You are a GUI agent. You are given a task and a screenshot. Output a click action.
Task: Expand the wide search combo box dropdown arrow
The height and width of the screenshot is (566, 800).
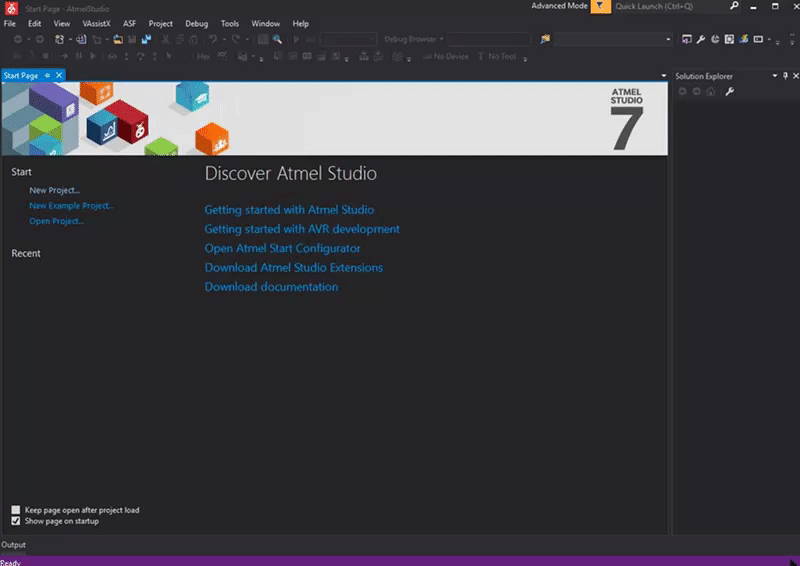(x=668, y=39)
